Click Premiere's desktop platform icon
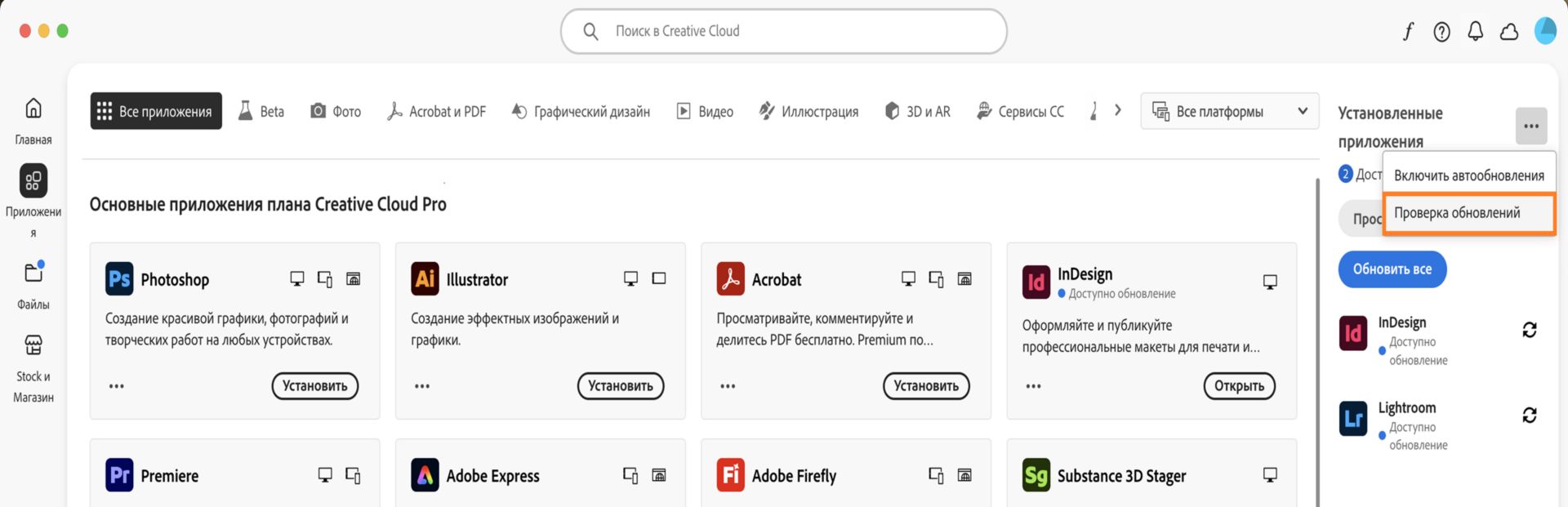 tap(325, 475)
